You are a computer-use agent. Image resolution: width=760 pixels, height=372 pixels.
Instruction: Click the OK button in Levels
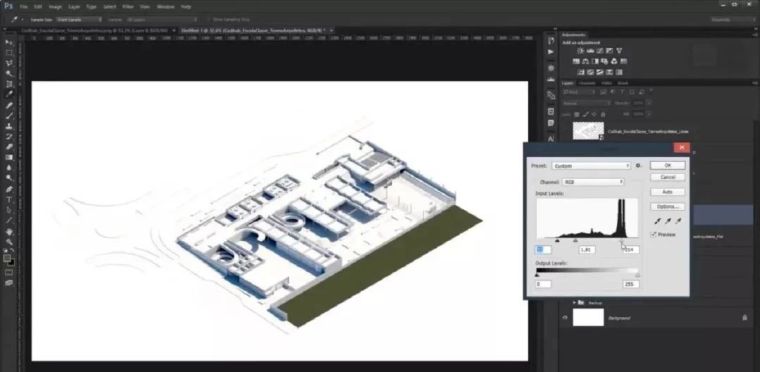pyautogui.click(x=667, y=165)
